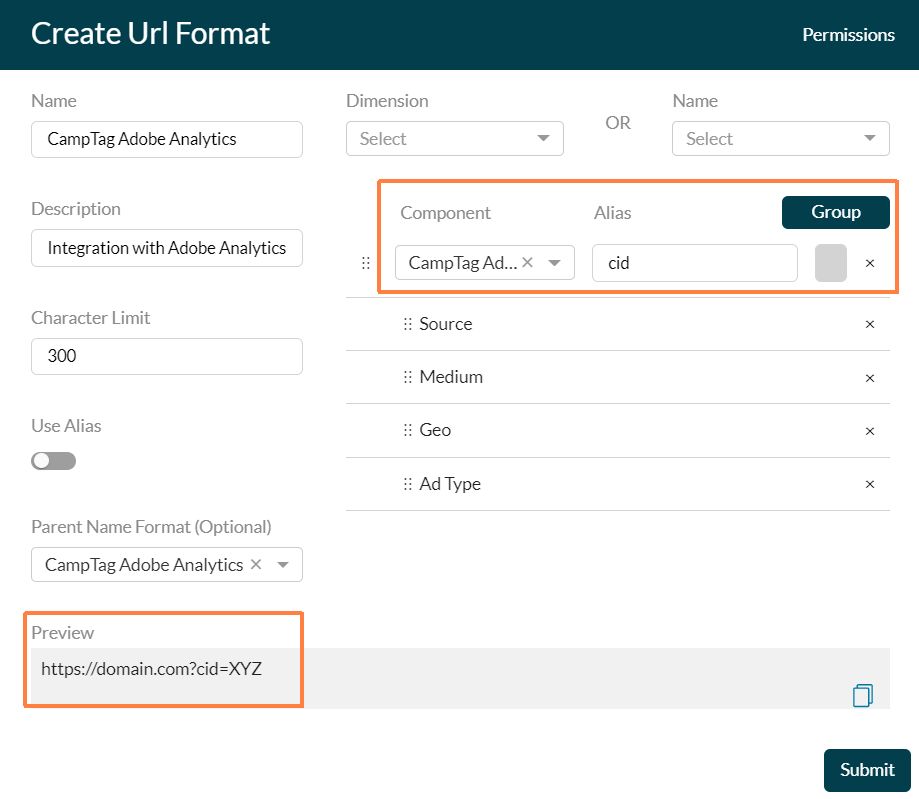Enable the Use Alias toggle
Image resolution: width=919 pixels, height=799 pixels.
coord(53,460)
